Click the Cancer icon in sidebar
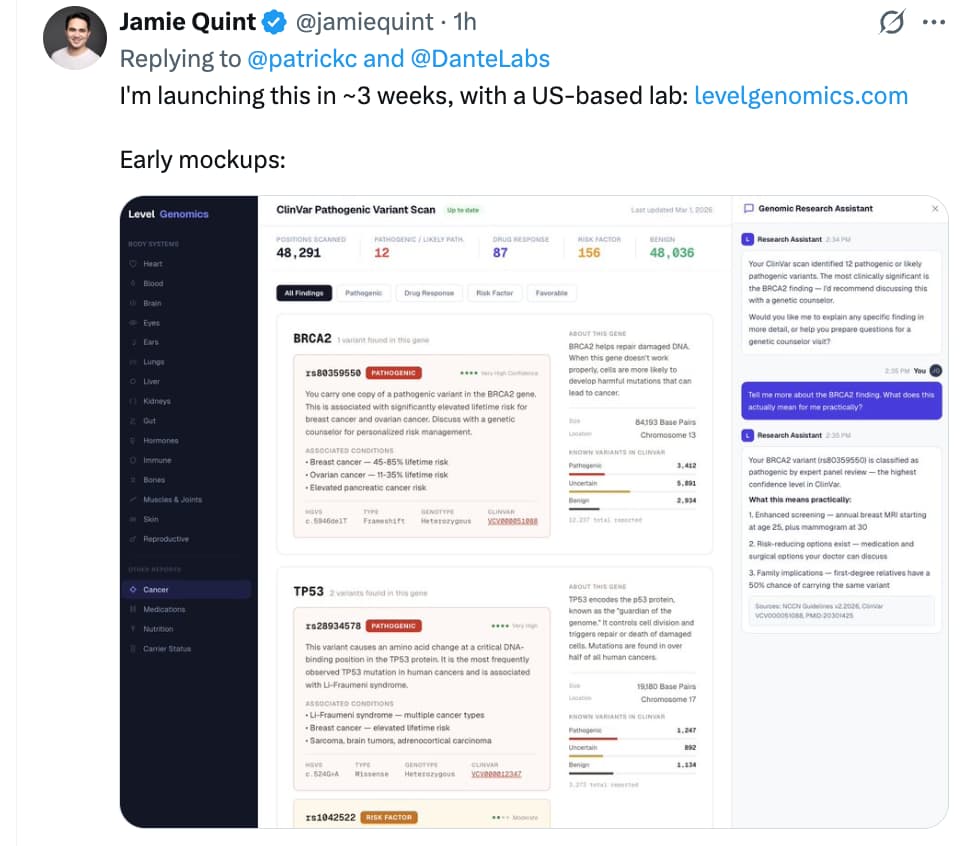 click(133, 590)
